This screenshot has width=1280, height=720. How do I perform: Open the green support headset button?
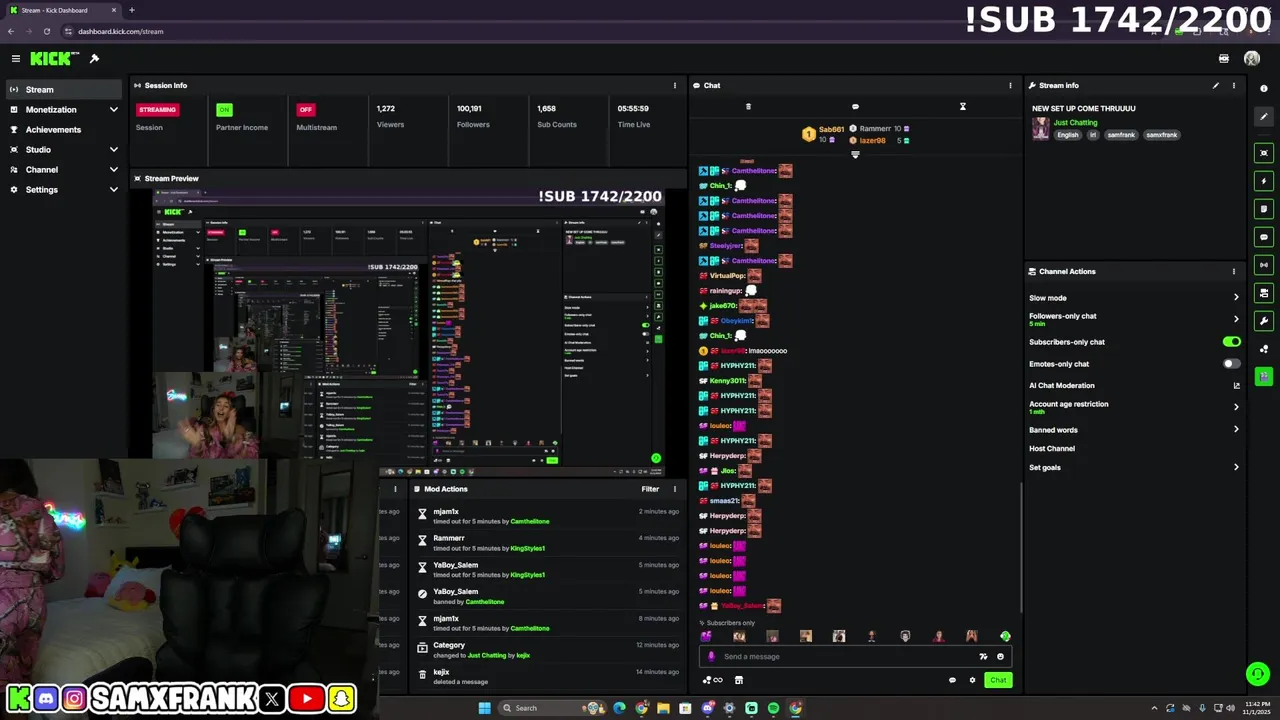[1258, 673]
